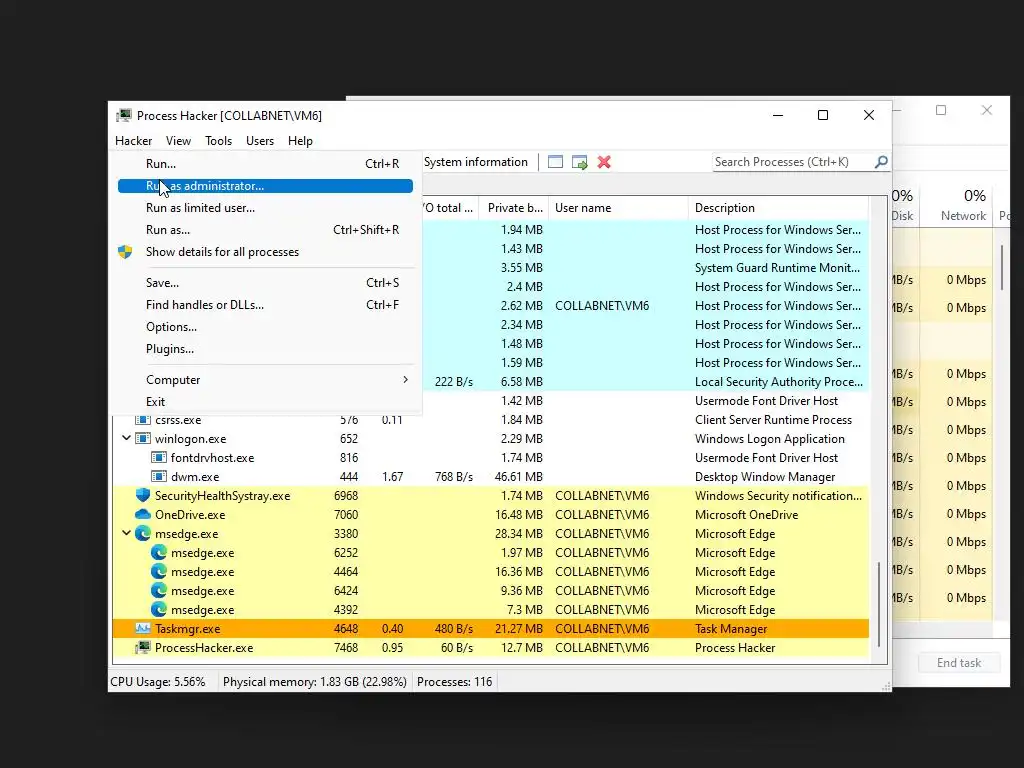Image resolution: width=1024 pixels, height=768 pixels.
Task: Select Run as administrator...
Action: click(x=265, y=186)
